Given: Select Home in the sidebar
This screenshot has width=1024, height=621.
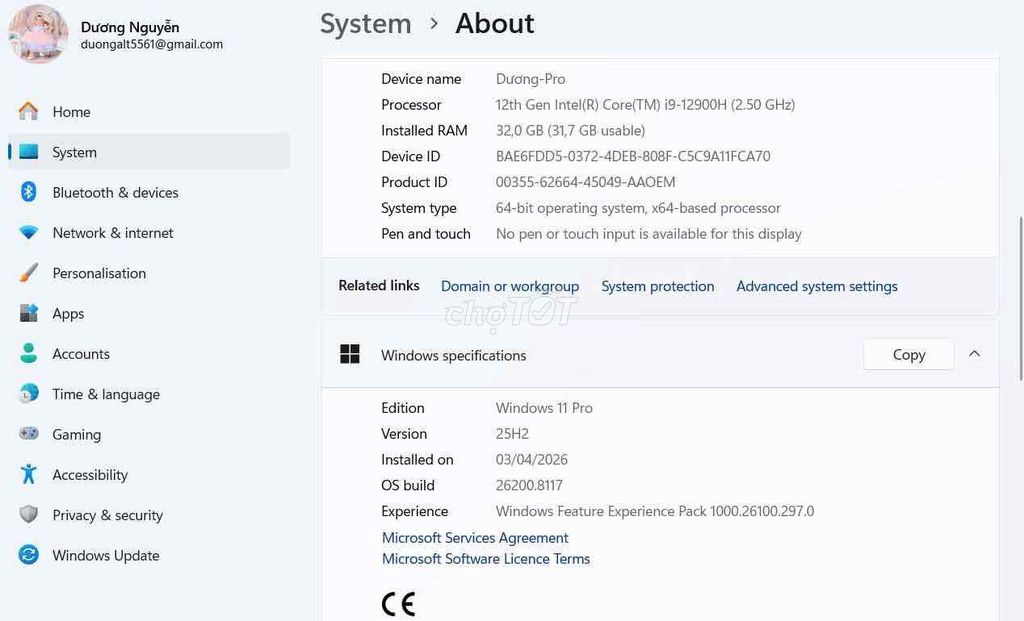Looking at the screenshot, I should 70,111.
